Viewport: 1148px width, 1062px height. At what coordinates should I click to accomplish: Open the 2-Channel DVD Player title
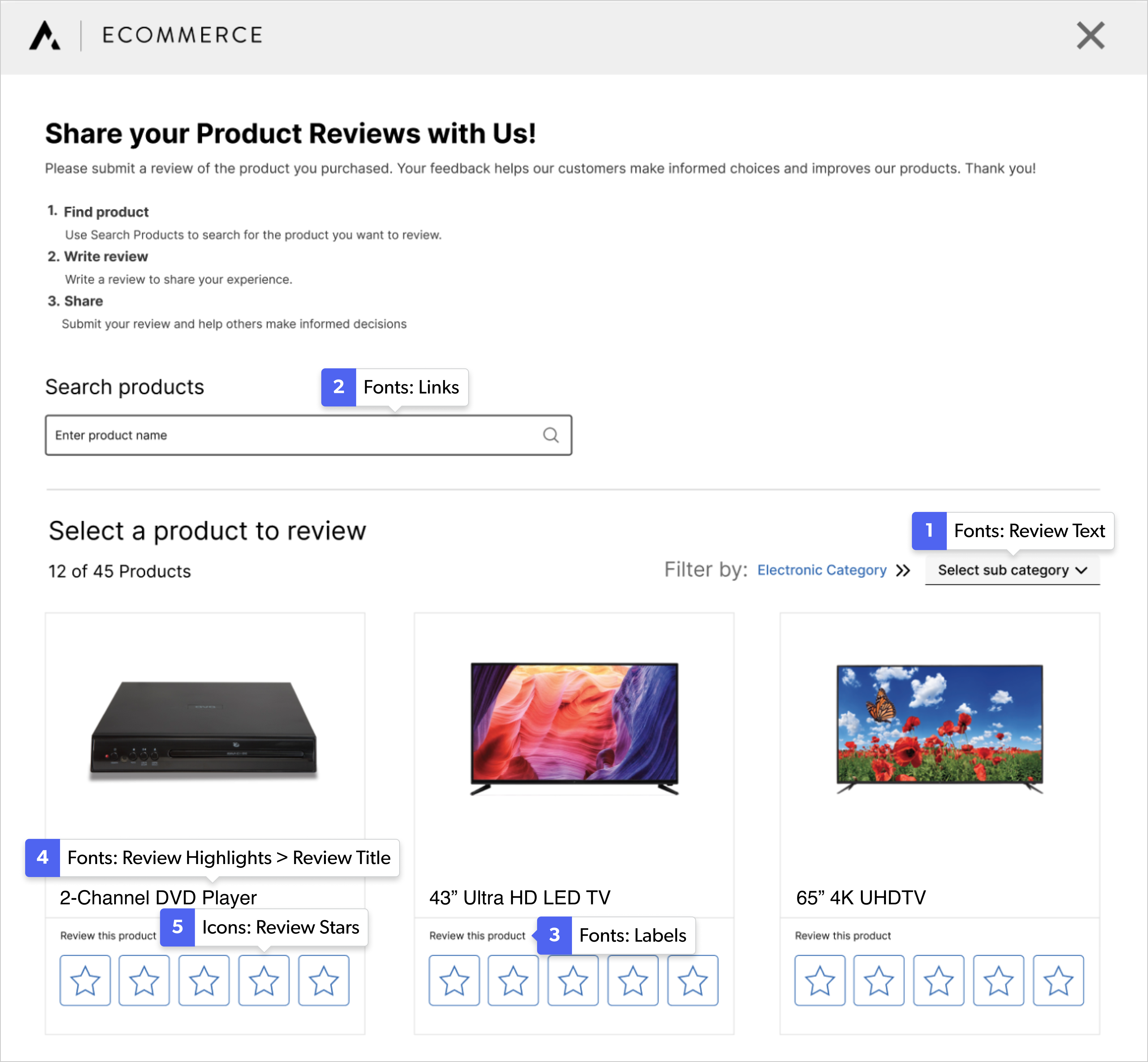(158, 898)
